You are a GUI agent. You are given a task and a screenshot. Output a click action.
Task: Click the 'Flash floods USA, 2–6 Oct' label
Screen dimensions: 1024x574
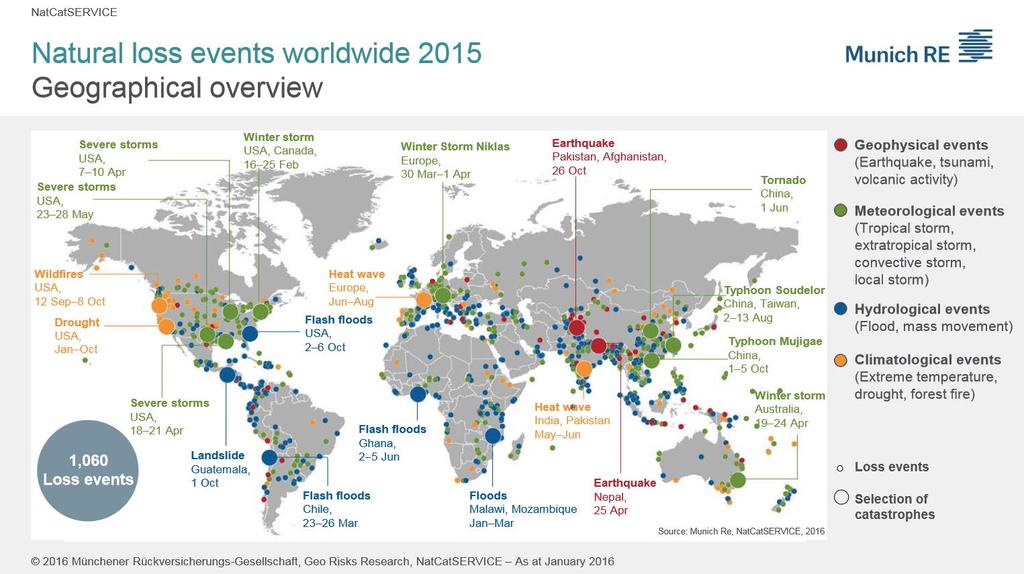[x=338, y=333]
